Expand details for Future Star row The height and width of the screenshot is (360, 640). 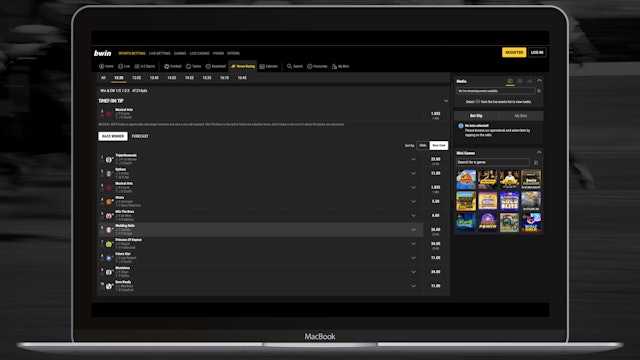click(413, 258)
